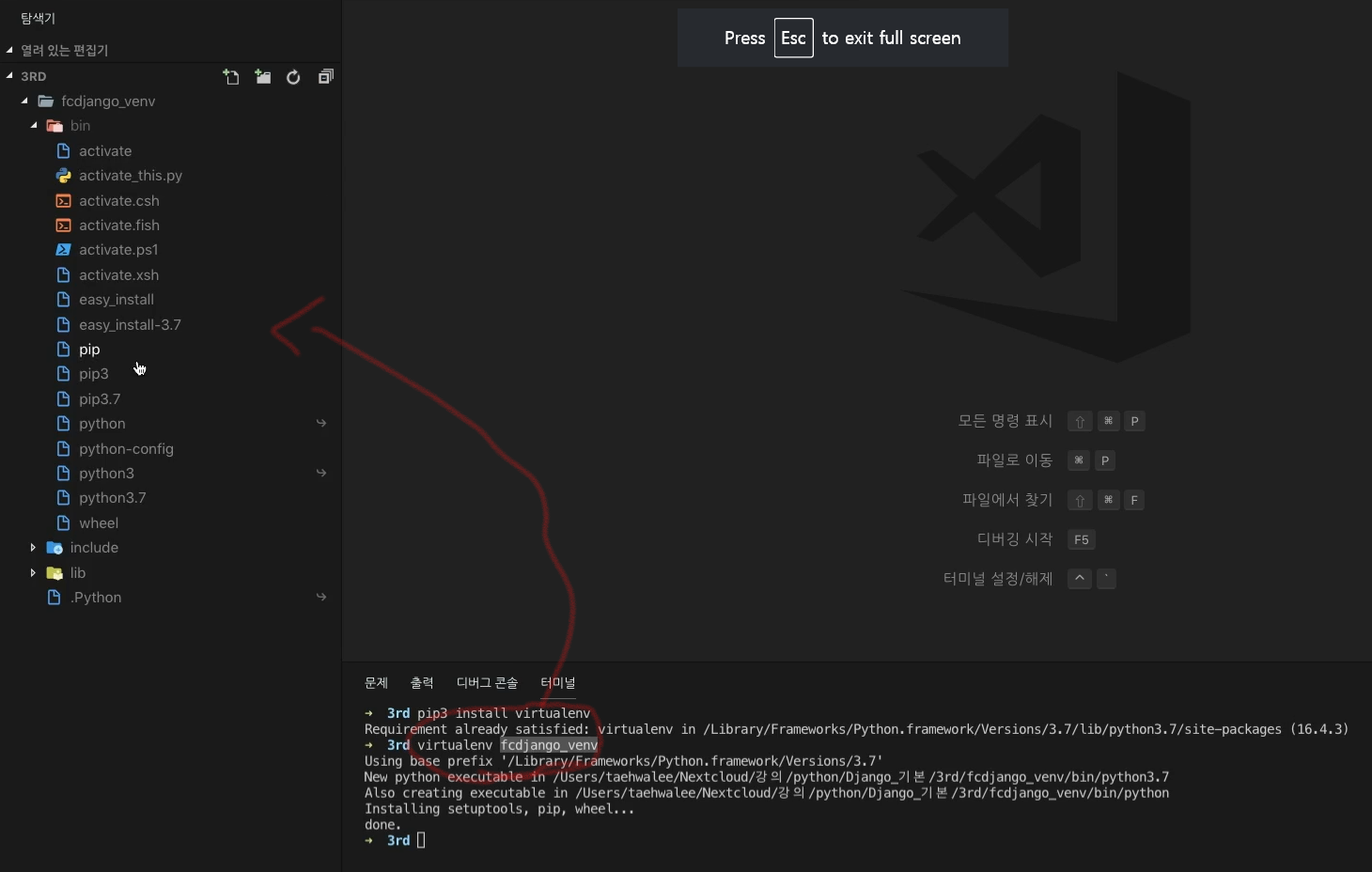Switch to the 문제 (Problems) tab
The height and width of the screenshot is (872, 1372).
pyautogui.click(x=376, y=683)
